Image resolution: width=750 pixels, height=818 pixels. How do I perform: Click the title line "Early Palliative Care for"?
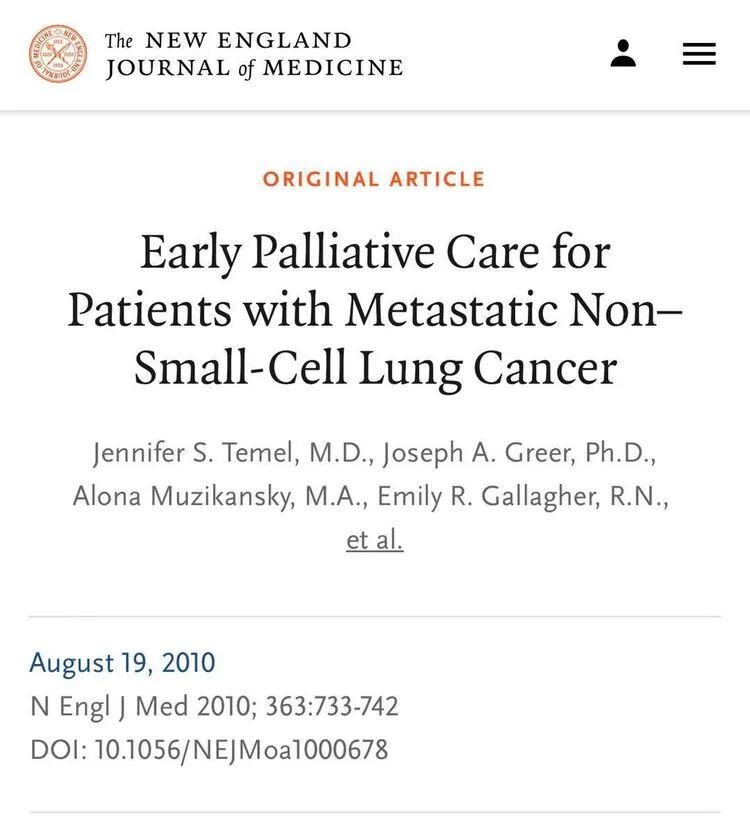pyautogui.click(x=375, y=253)
